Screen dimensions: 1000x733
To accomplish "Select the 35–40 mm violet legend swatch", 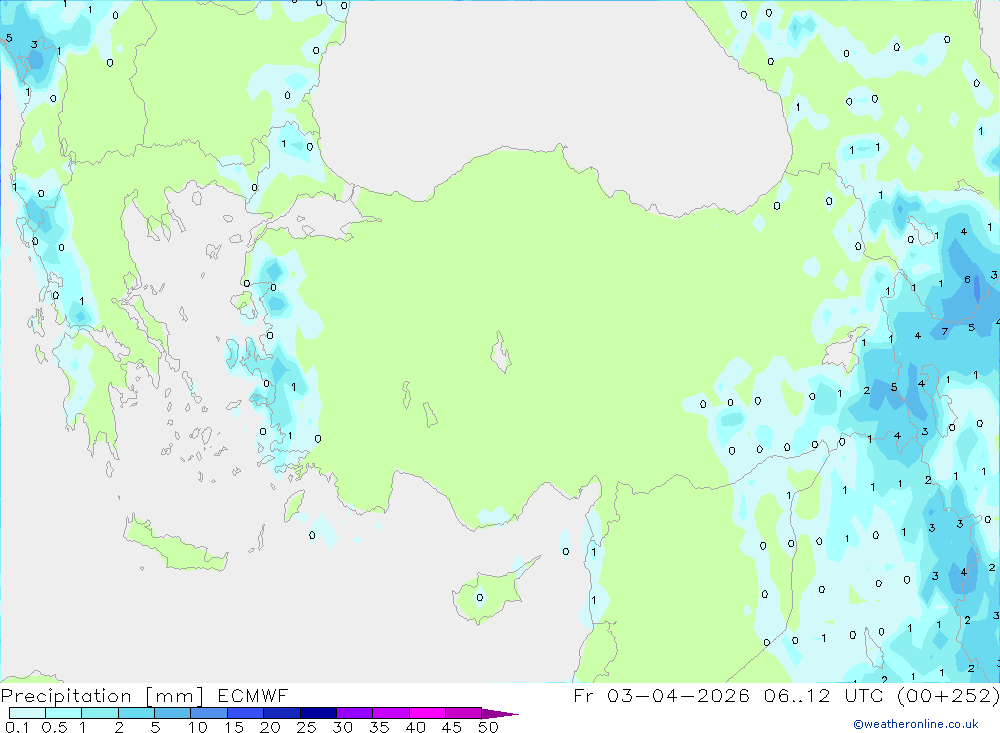I will (x=390, y=713).
